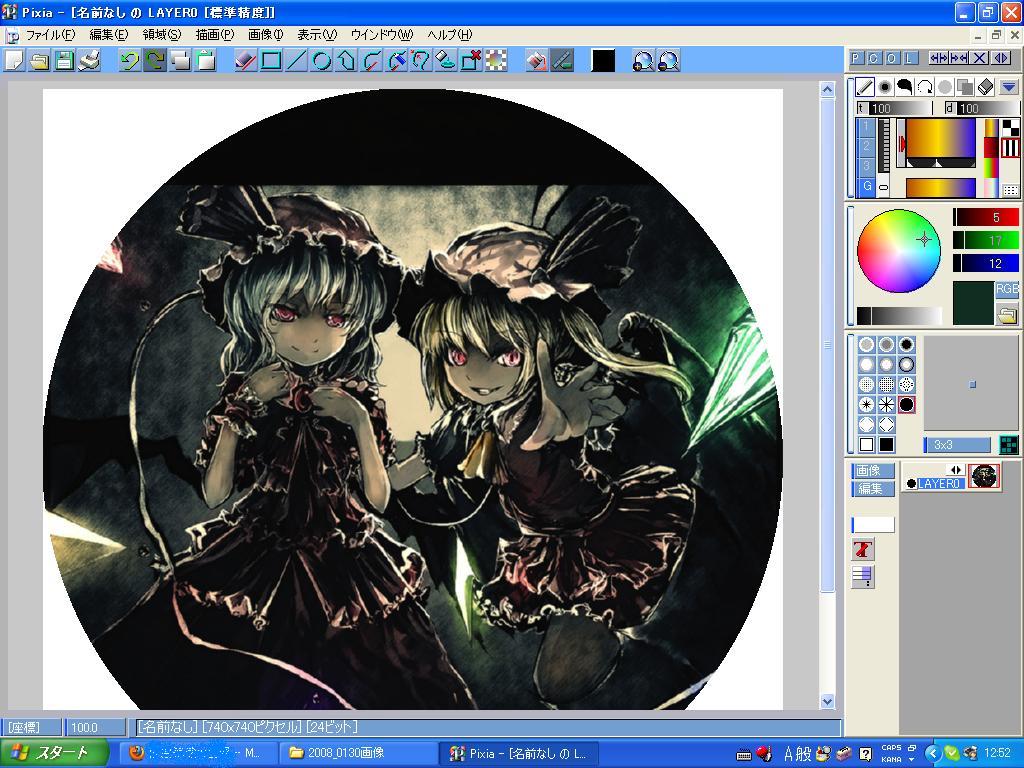Select the curve drawing tool
The height and width of the screenshot is (768, 1024).
(372, 61)
